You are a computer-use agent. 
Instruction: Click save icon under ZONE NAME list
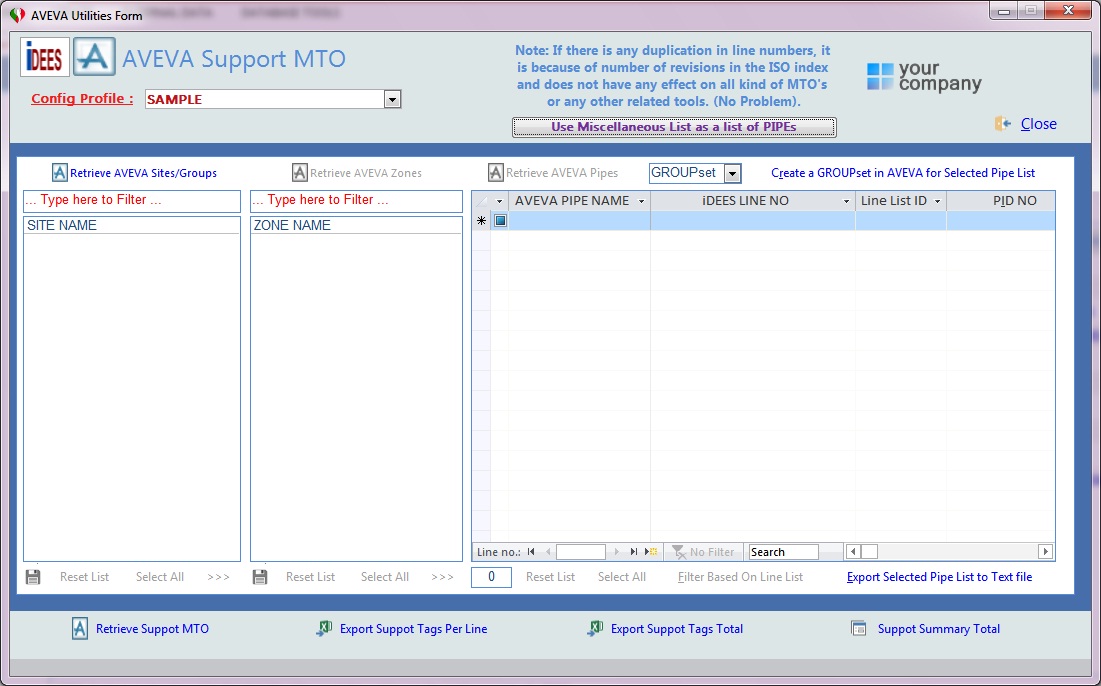point(261,577)
